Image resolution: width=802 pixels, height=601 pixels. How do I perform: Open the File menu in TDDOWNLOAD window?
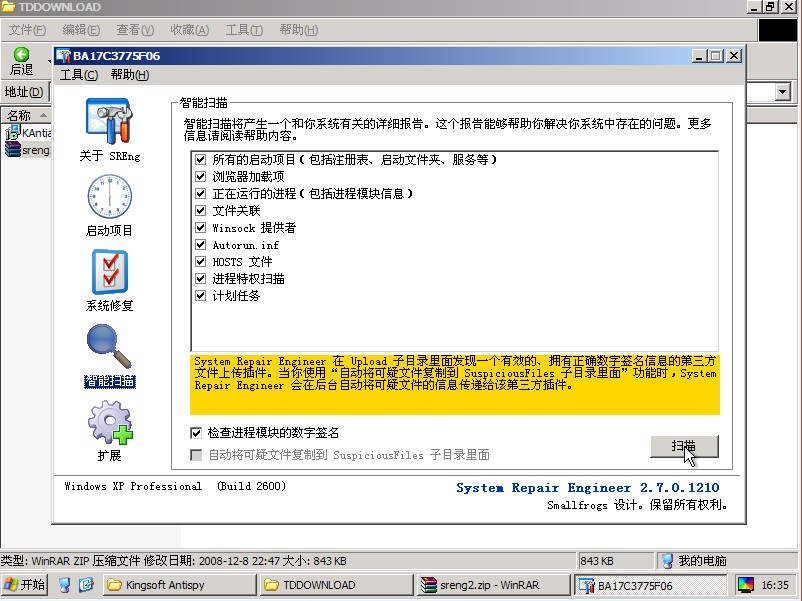click(x=27, y=30)
